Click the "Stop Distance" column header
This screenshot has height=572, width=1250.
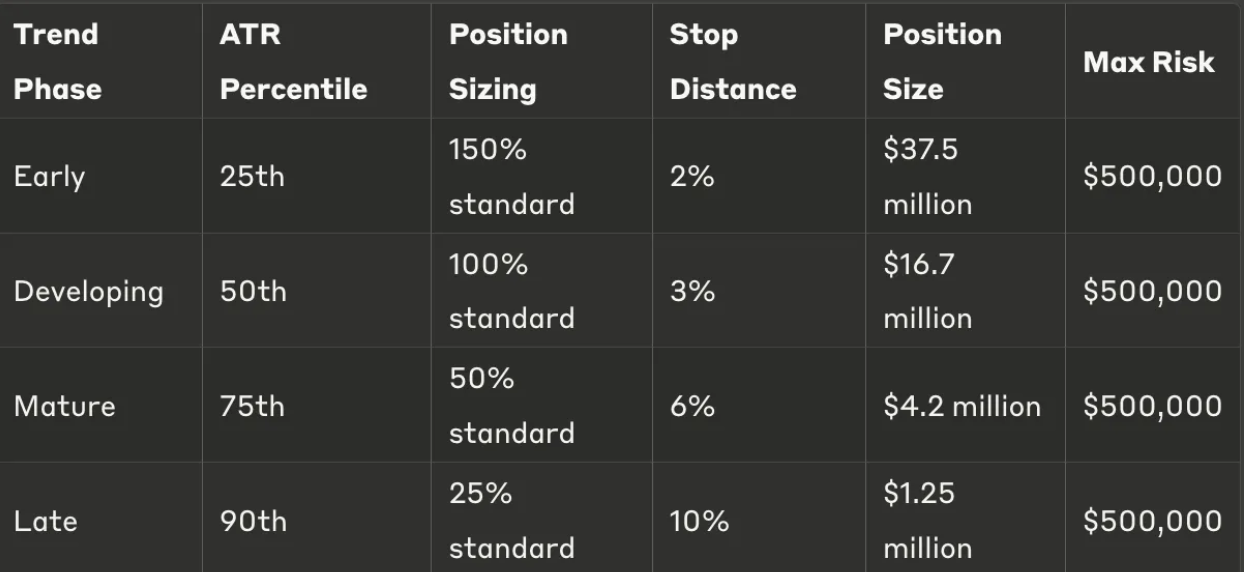click(733, 61)
